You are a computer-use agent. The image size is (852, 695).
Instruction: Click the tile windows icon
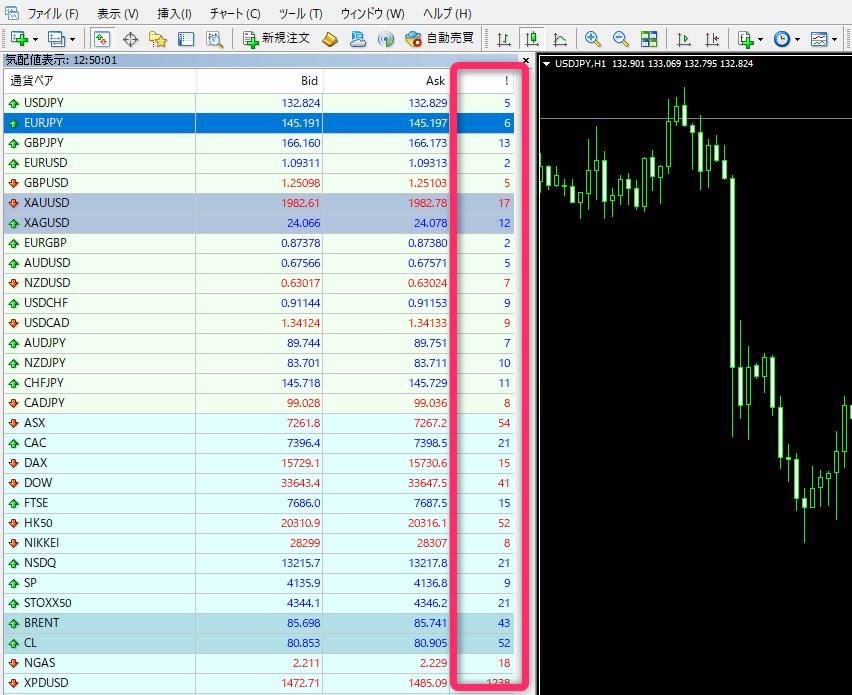pos(649,39)
